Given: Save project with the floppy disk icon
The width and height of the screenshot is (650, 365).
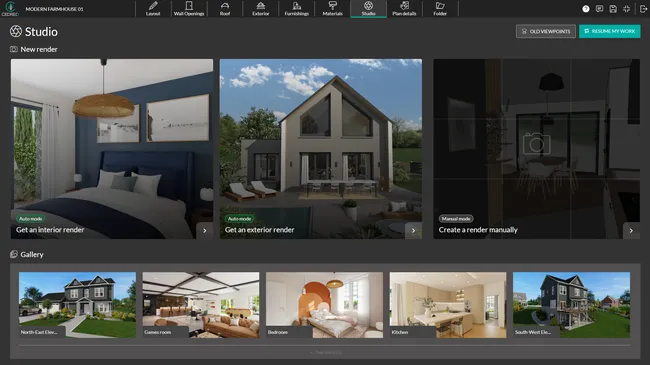Looking at the screenshot, I should pos(613,9).
